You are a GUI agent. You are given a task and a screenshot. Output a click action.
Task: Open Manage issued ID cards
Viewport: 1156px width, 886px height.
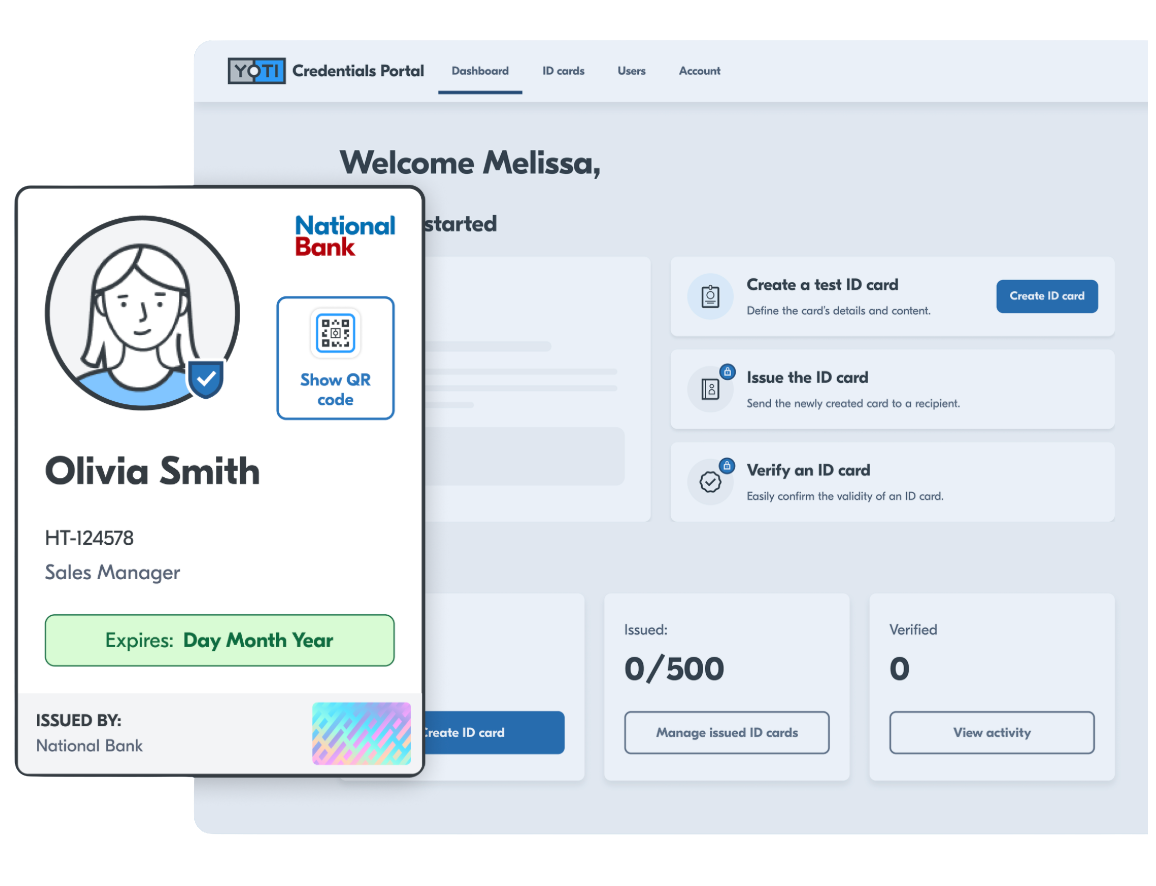pyautogui.click(x=727, y=733)
